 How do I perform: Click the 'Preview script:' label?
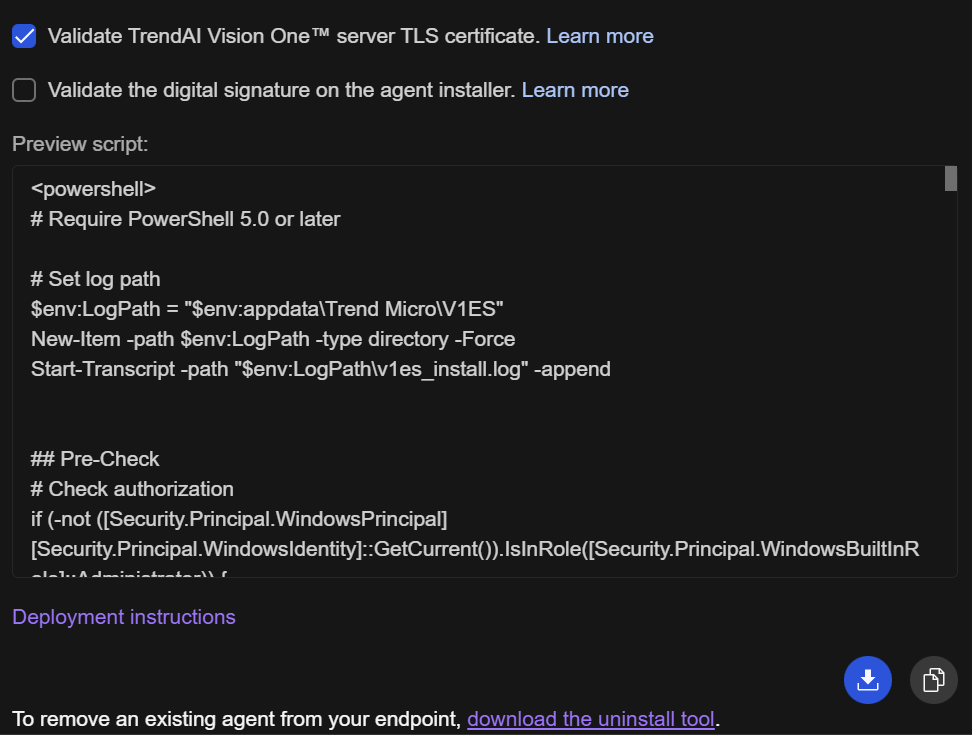[80, 144]
